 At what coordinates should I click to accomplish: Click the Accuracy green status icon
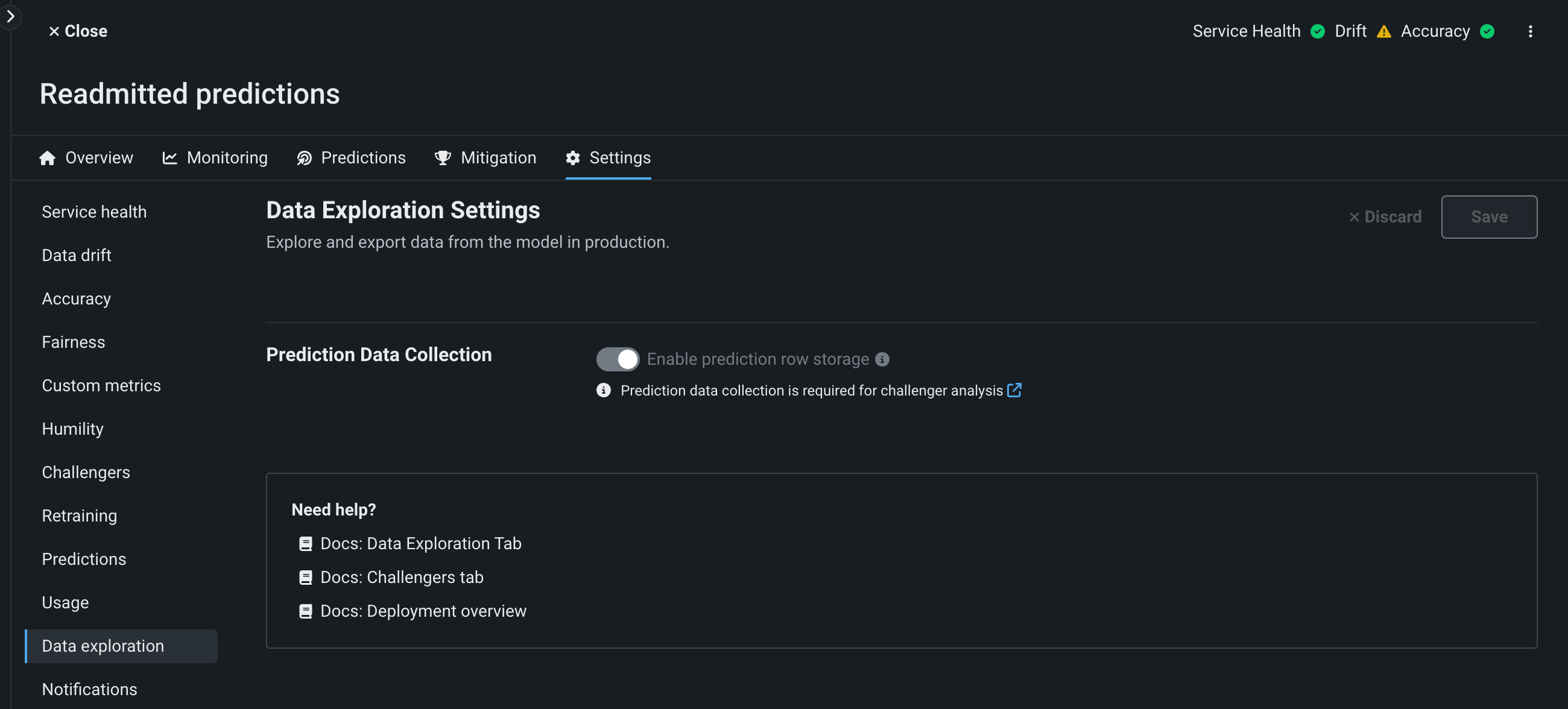click(1487, 31)
